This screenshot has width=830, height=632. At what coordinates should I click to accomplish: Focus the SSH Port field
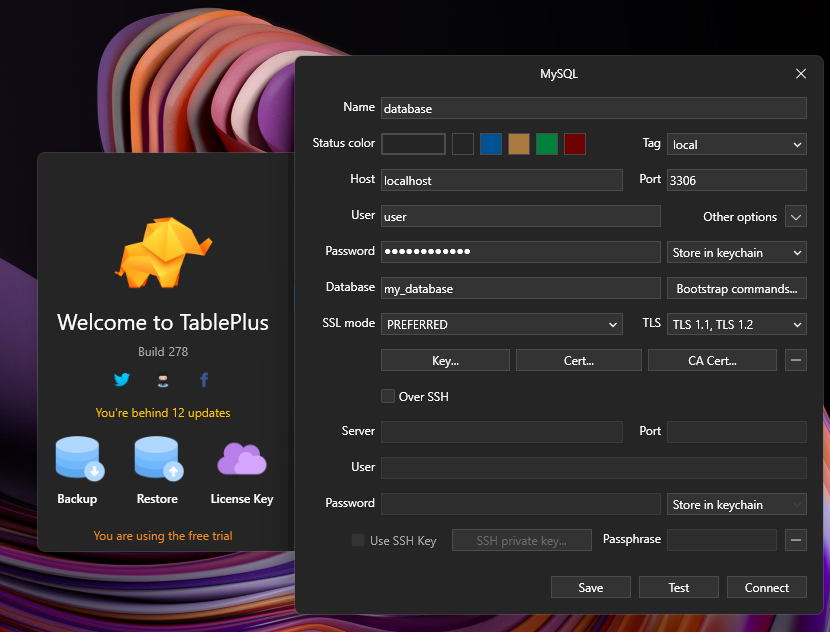pyautogui.click(x=737, y=432)
